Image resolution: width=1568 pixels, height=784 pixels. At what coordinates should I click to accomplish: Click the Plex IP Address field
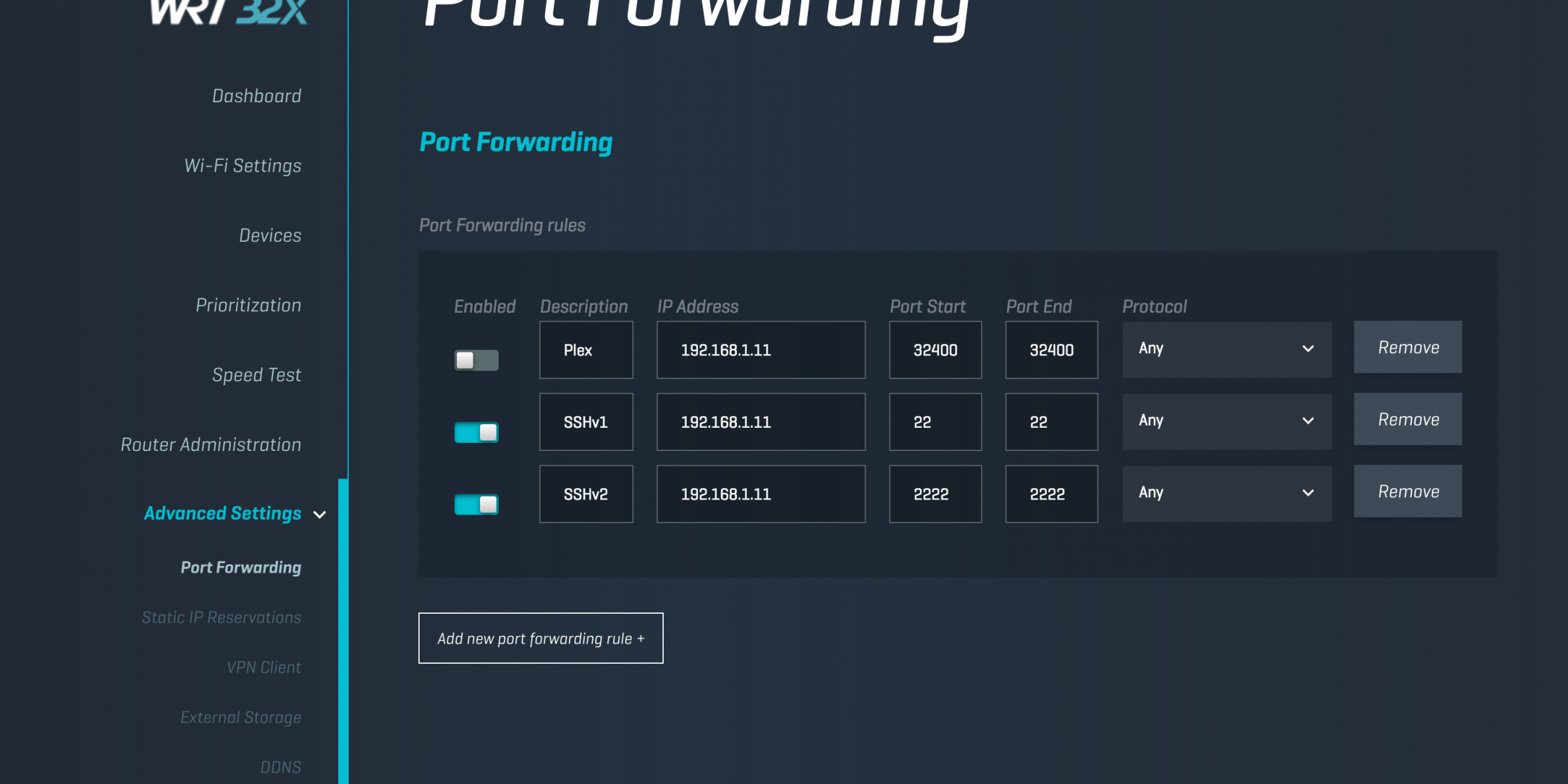pos(760,350)
